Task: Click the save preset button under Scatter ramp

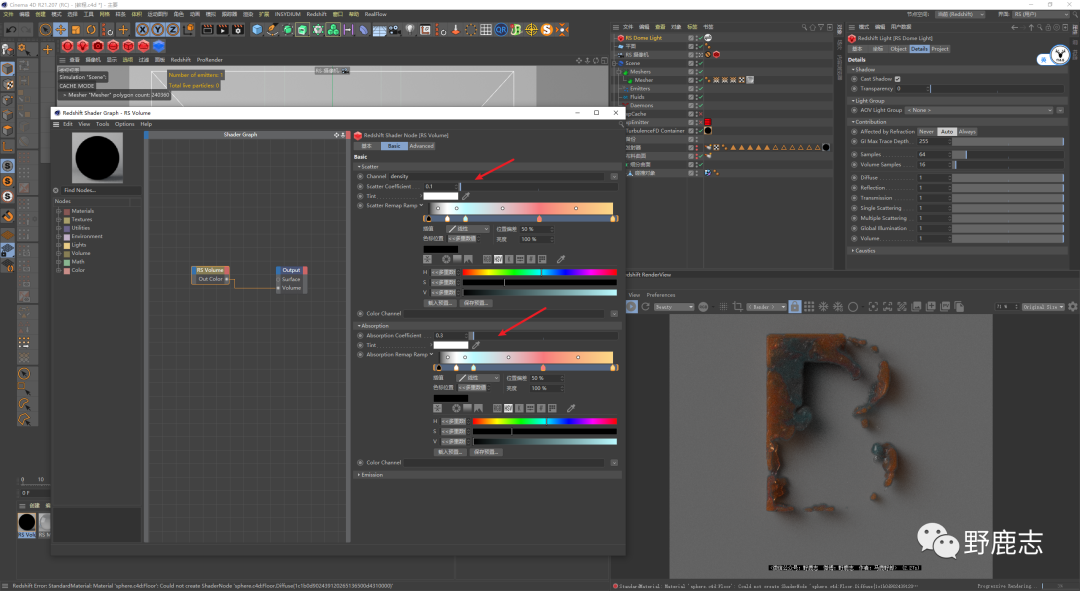Action: (476, 303)
